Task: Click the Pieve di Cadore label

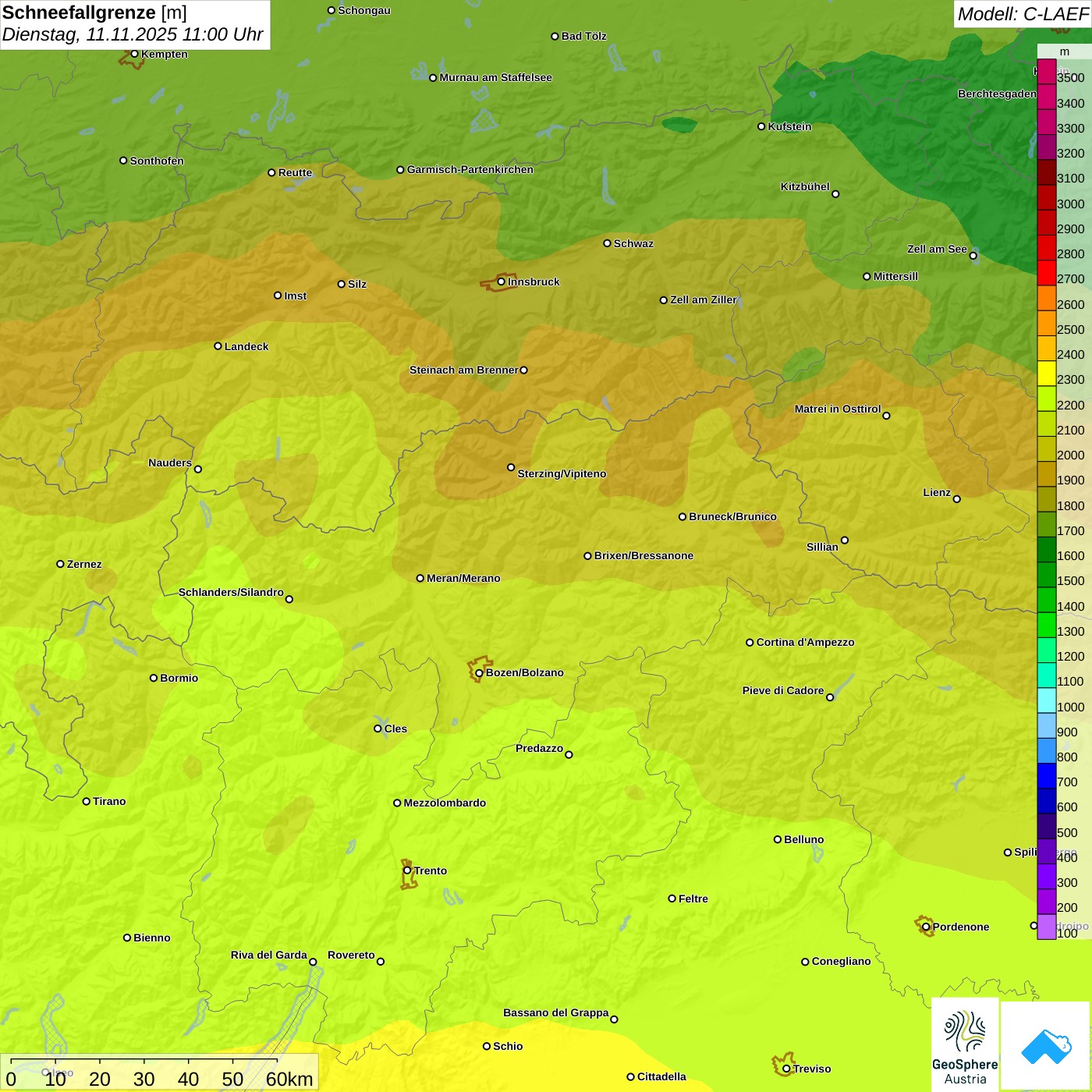Action: tap(783, 690)
